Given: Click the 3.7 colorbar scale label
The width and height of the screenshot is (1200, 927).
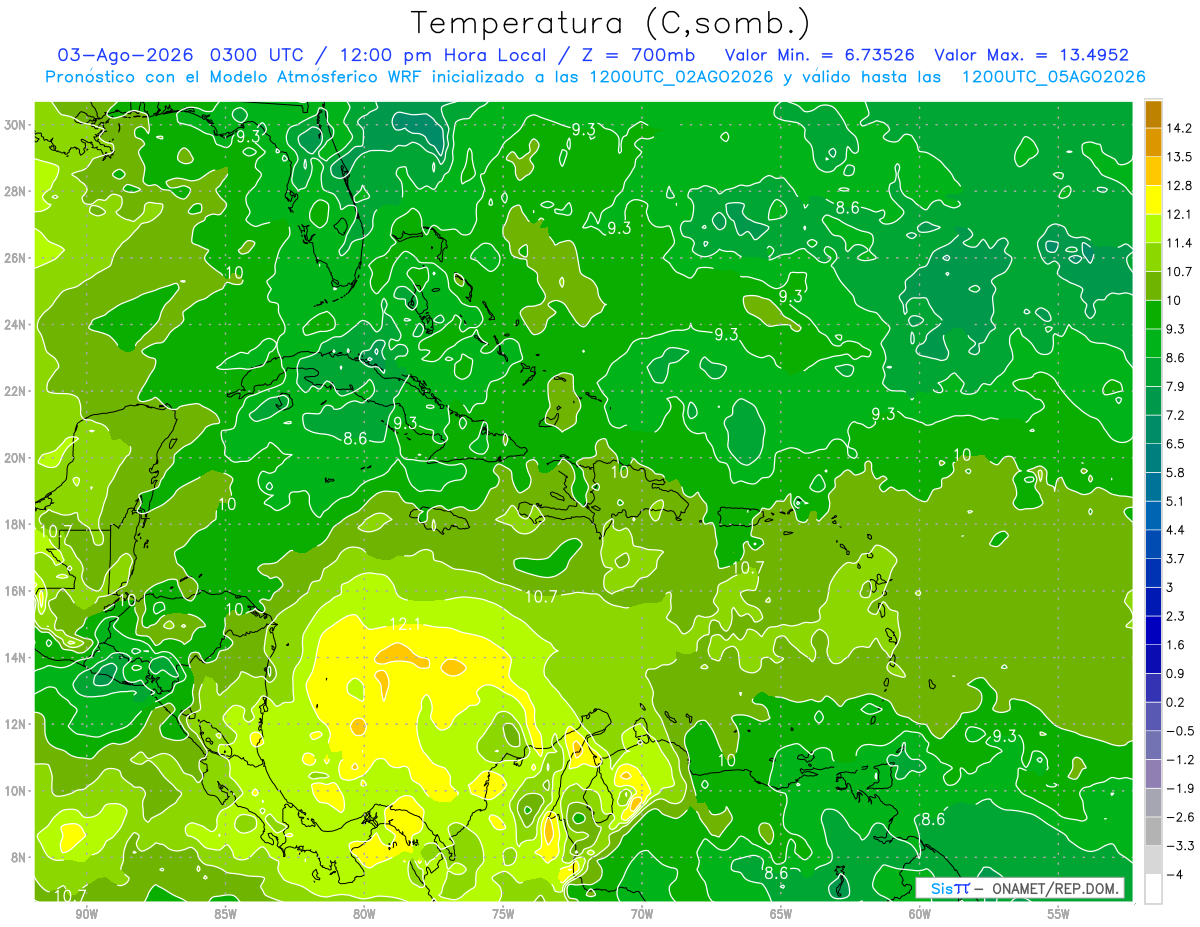Looking at the screenshot, I should click(1175, 558).
